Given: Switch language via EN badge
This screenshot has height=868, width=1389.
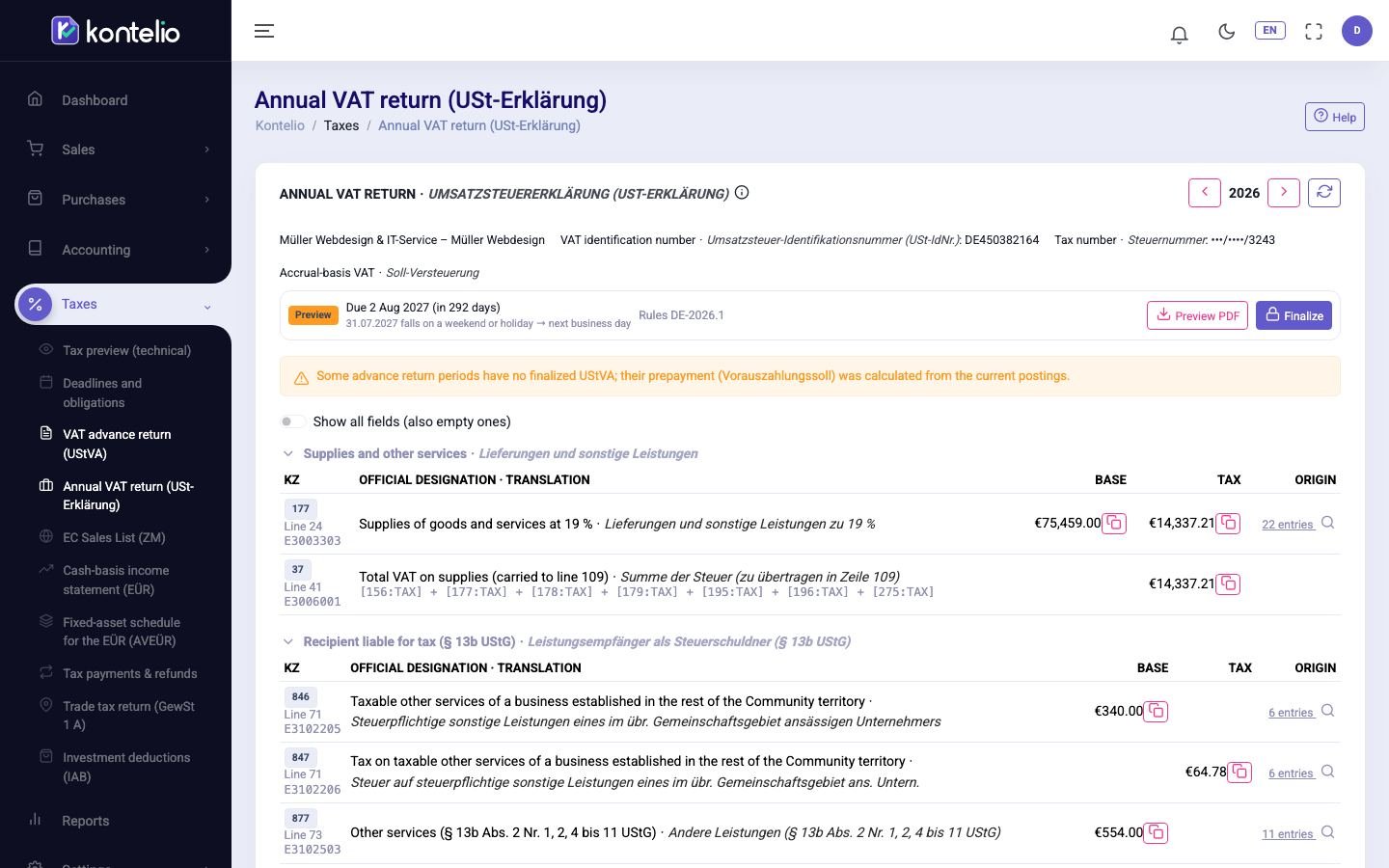Looking at the screenshot, I should (1269, 30).
